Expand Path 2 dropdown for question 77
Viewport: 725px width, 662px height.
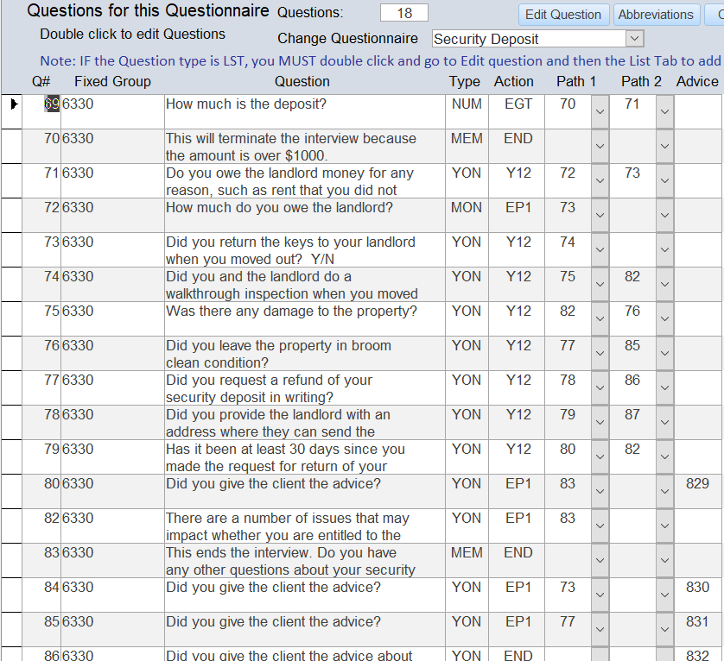(665, 389)
